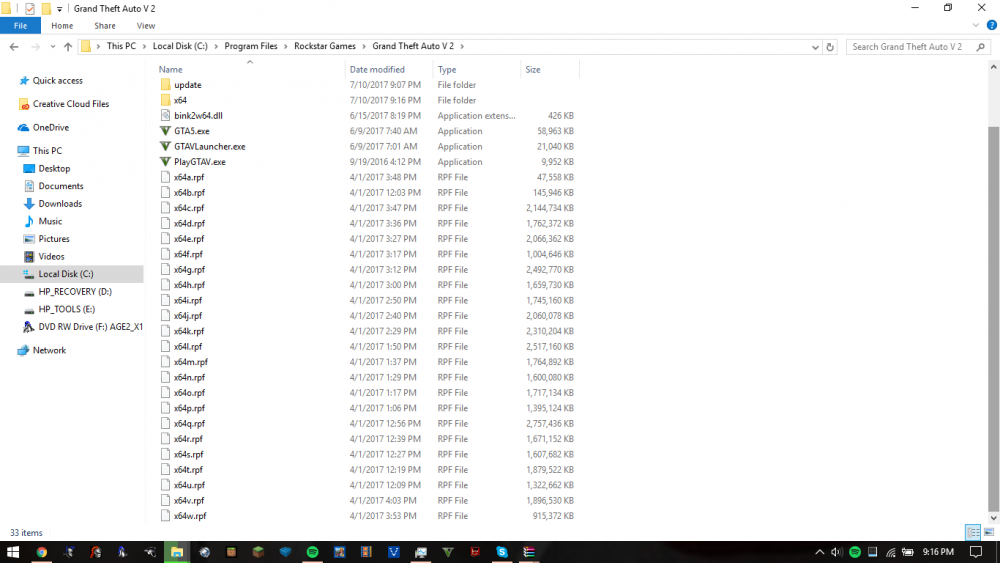Switch to the Share ribbon tab

click(x=105, y=26)
